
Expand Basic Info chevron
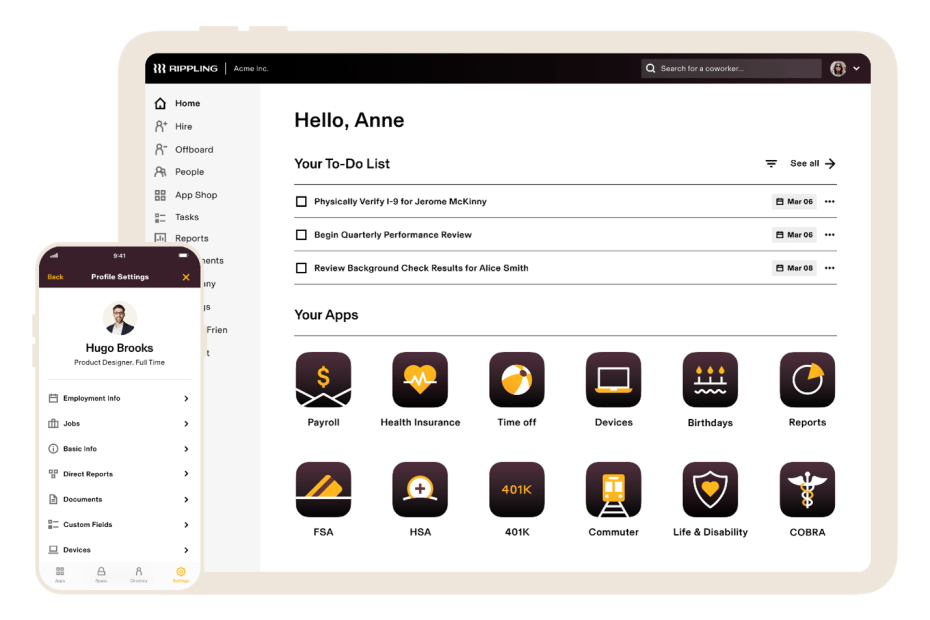pos(186,449)
